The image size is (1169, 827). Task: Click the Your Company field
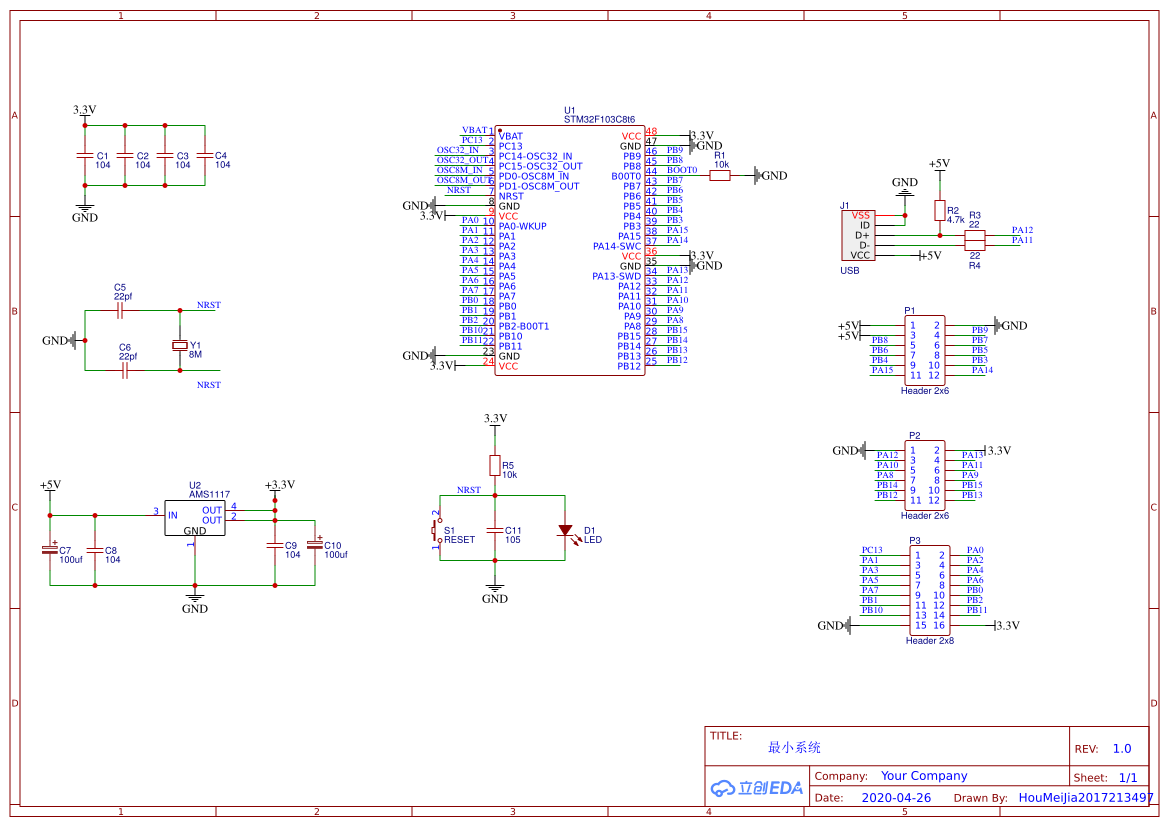(924, 776)
